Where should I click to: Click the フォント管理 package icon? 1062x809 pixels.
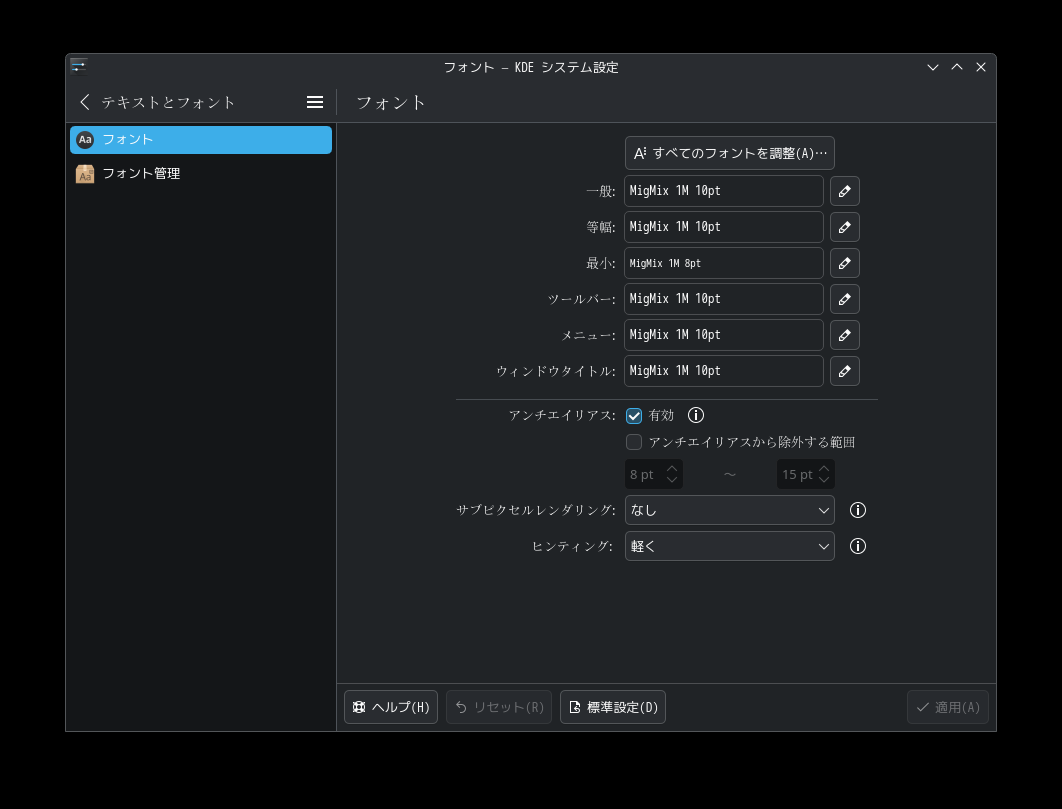click(x=85, y=174)
